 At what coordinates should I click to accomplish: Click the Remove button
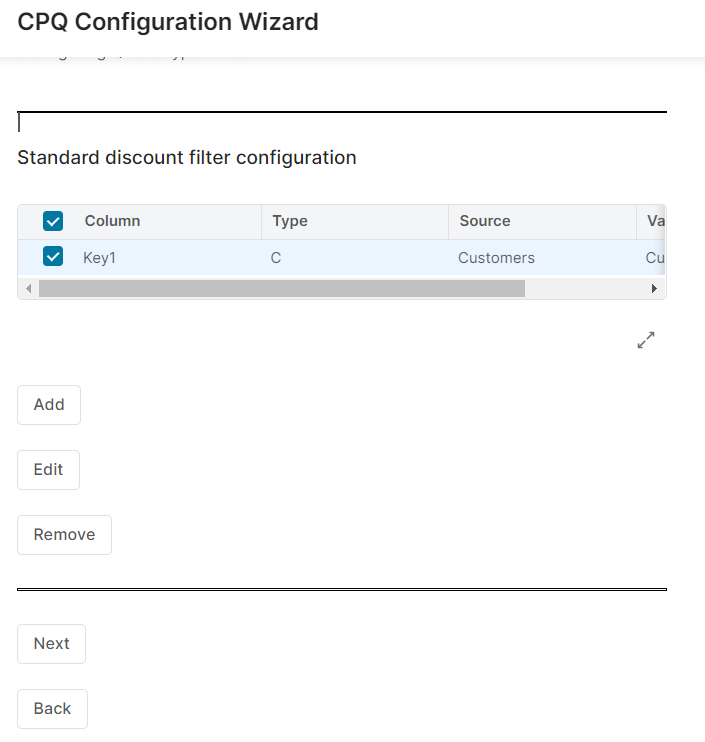[64, 535]
